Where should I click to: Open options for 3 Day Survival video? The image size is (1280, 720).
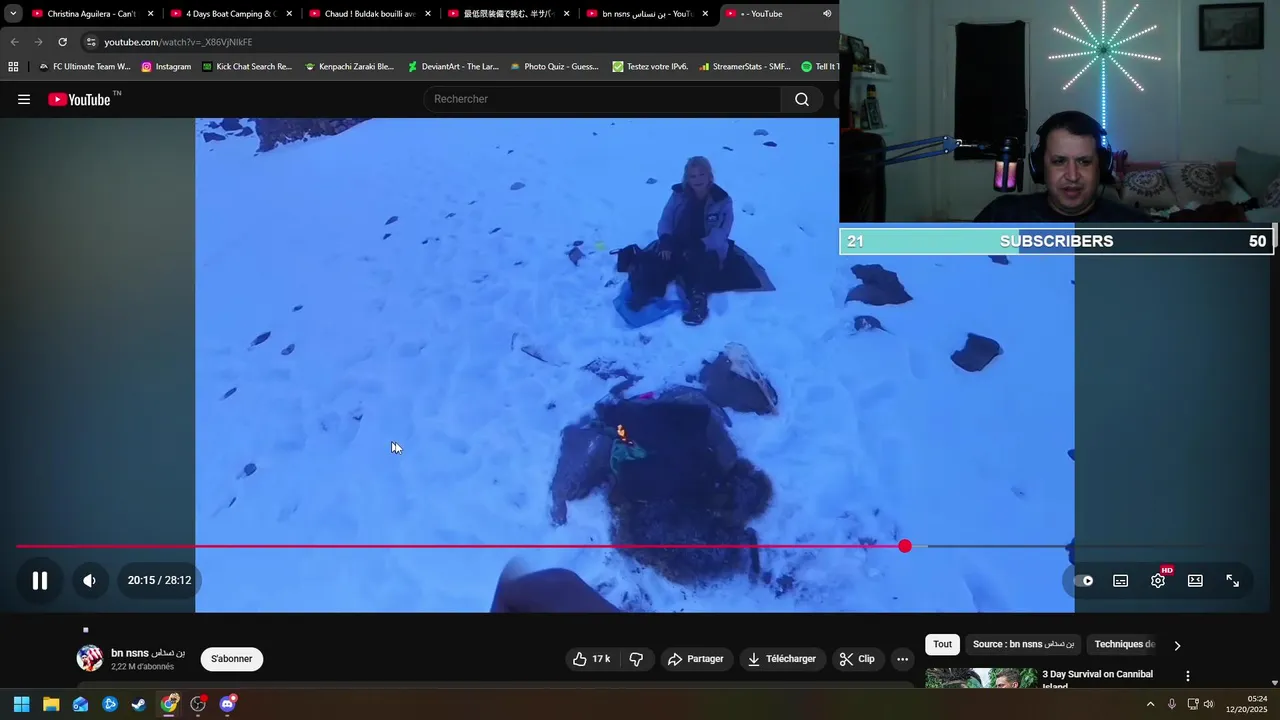[x=1188, y=677]
